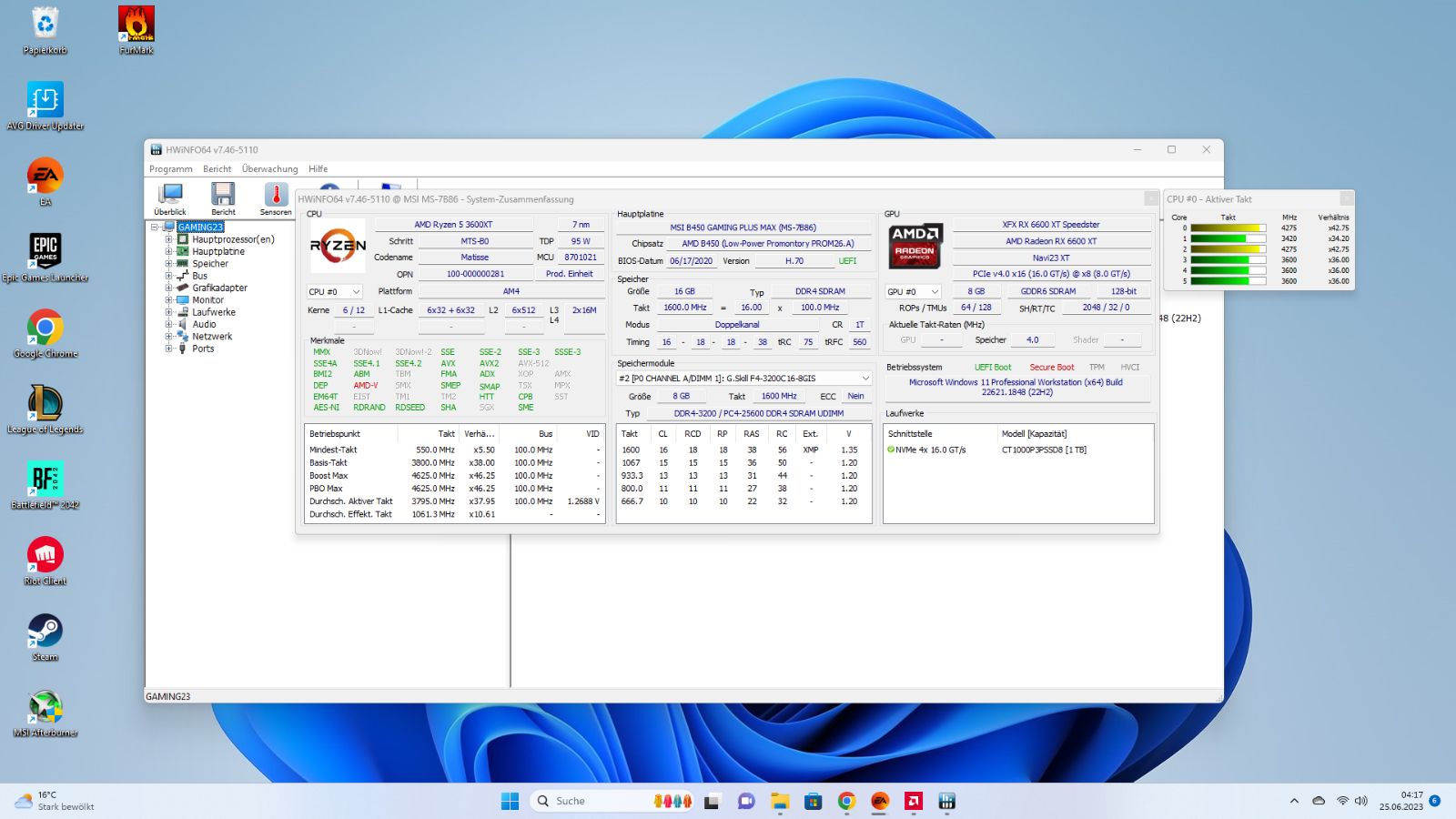Open the GPU #0 selector dropdown

914,292
